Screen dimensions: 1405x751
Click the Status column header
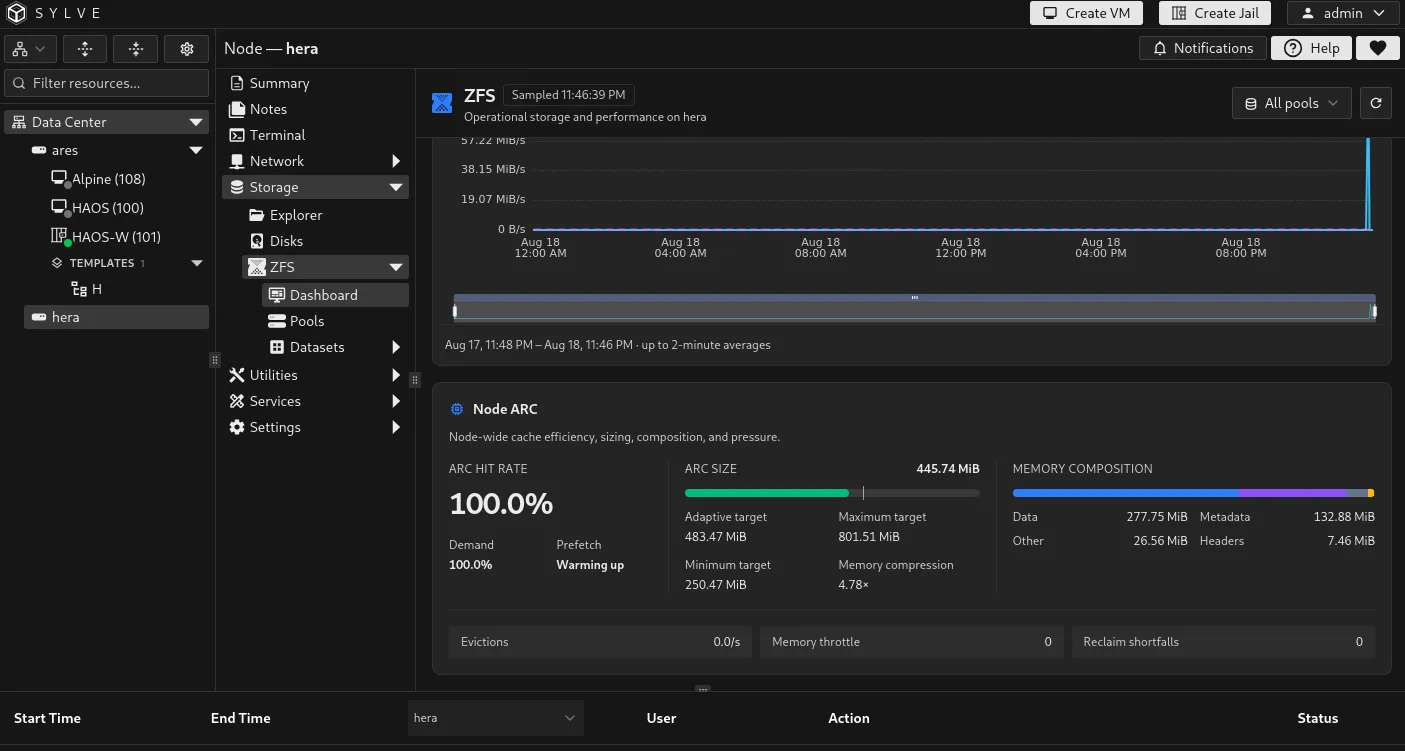(x=1317, y=718)
